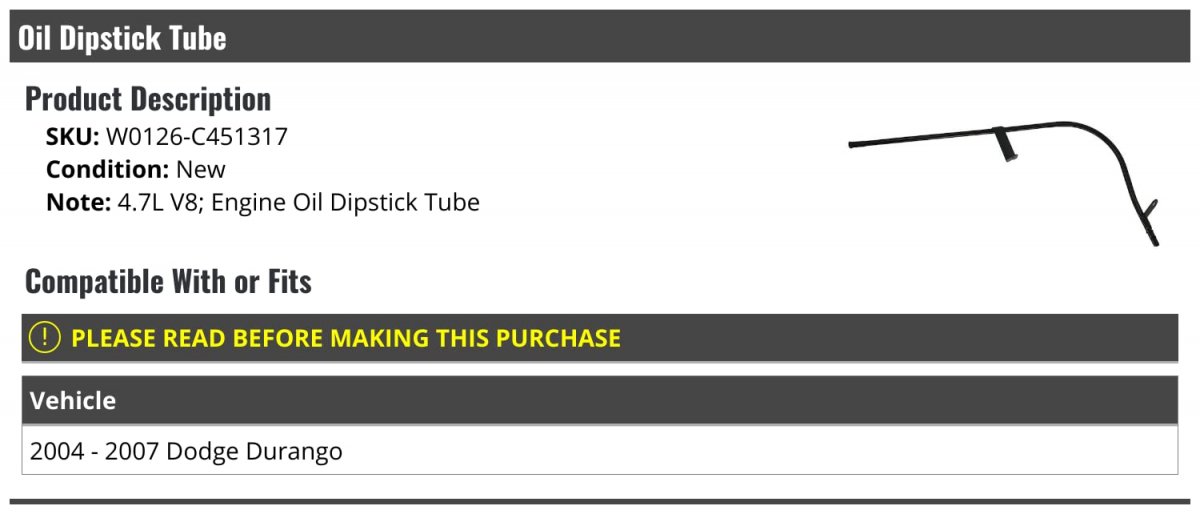Click the "Oil Dipstick Tube" title bar
This screenshot has width=1200, height=514.
click(600, 37)
